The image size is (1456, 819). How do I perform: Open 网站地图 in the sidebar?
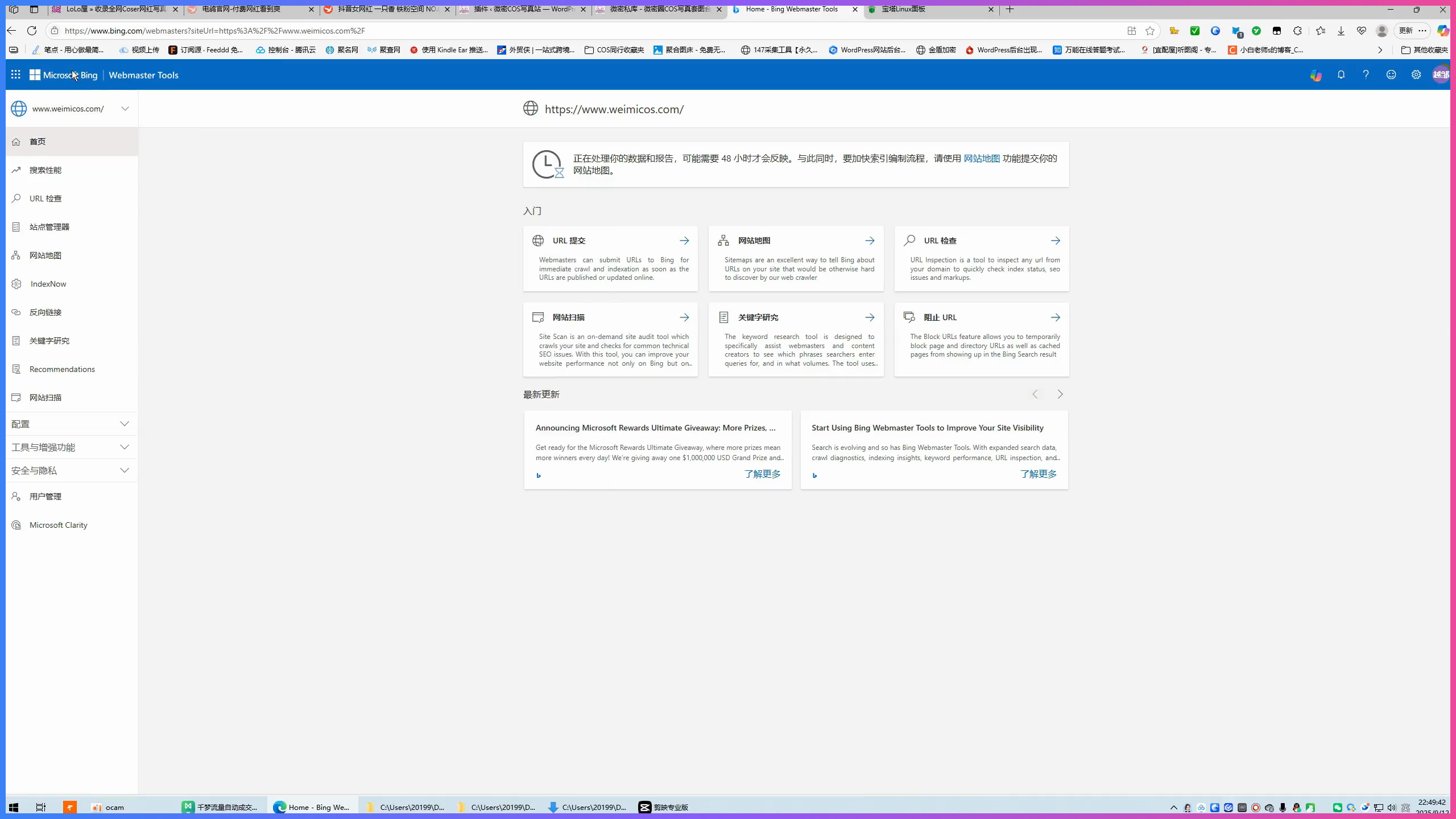[x=72, y=255]
